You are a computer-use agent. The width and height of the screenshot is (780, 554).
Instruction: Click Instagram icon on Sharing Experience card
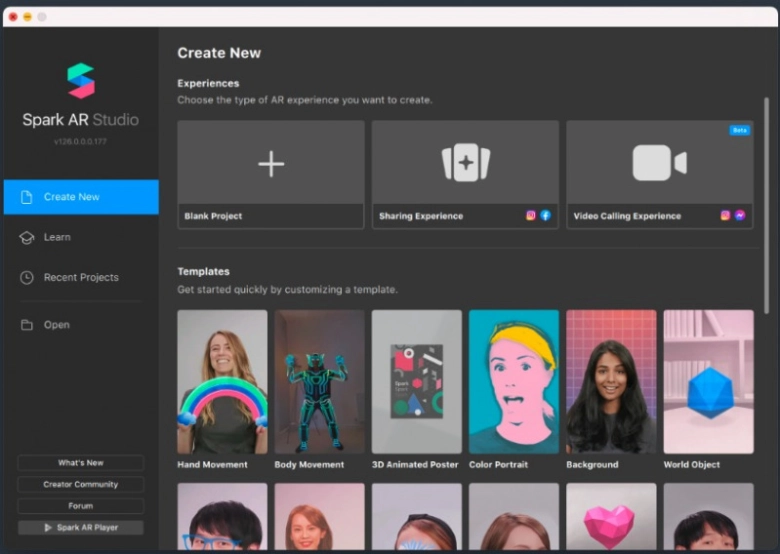click(x=531, y=215)
